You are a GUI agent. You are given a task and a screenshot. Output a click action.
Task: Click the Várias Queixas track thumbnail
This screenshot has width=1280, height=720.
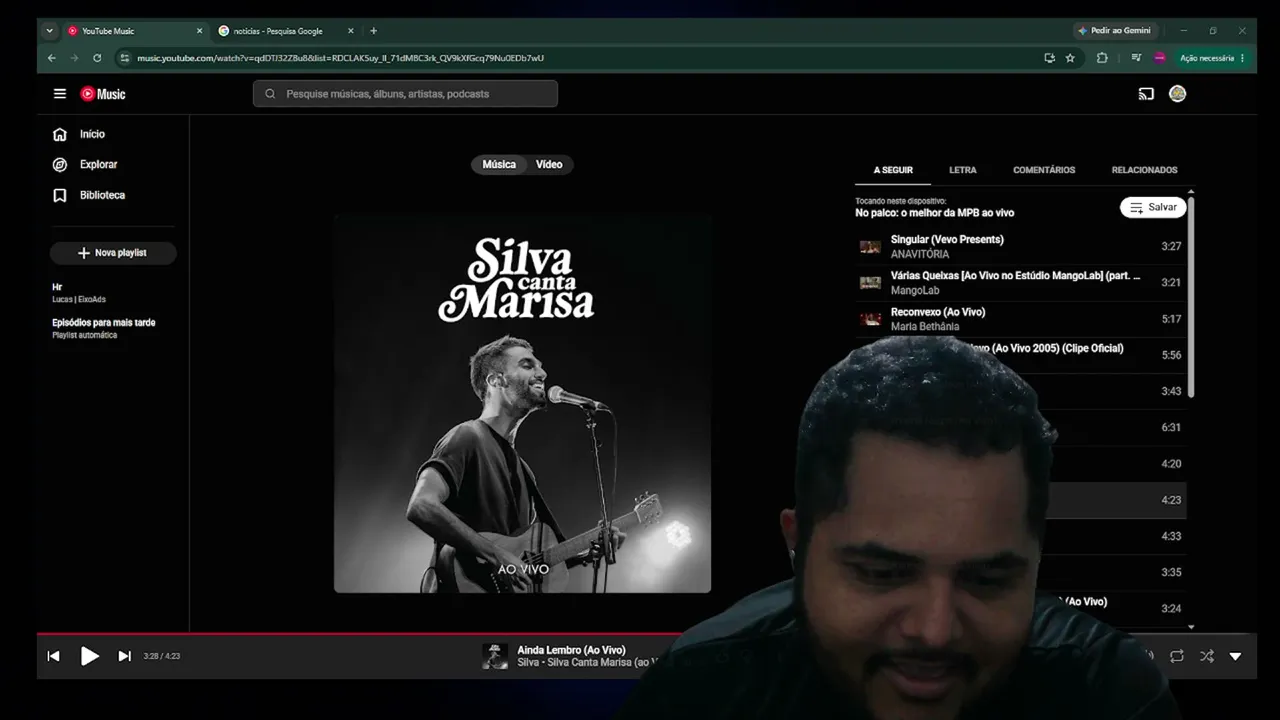870,283
